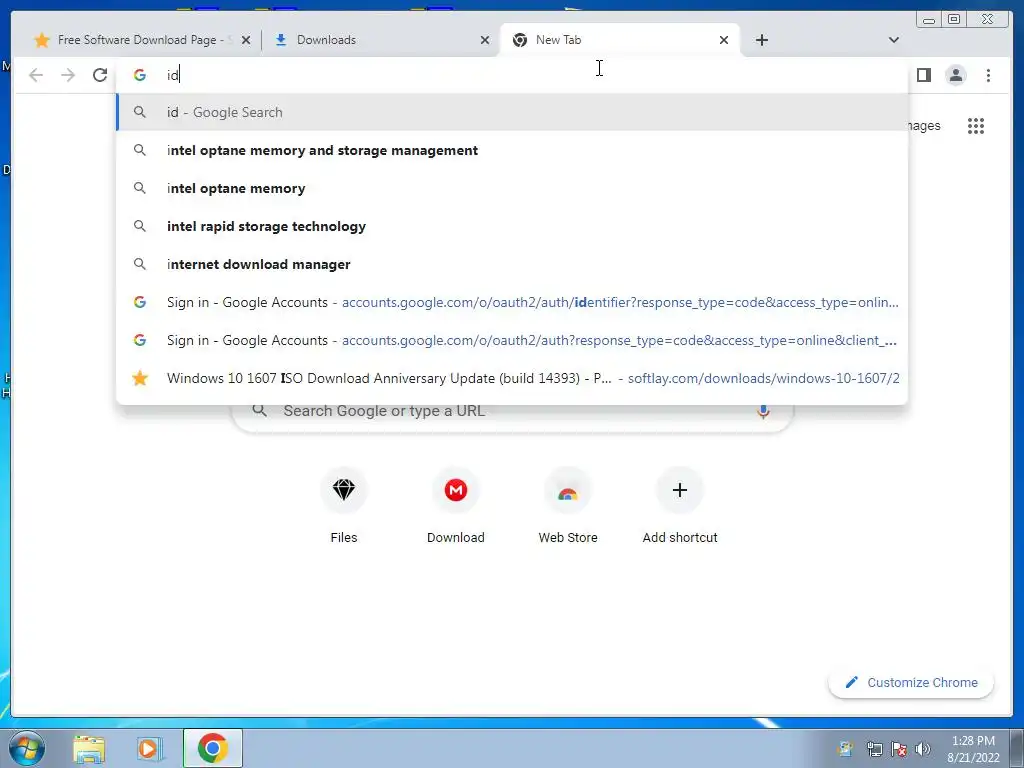Click the Add shortcut plus tile
The image size is (1024, 768).
click(x=679, y=505)
